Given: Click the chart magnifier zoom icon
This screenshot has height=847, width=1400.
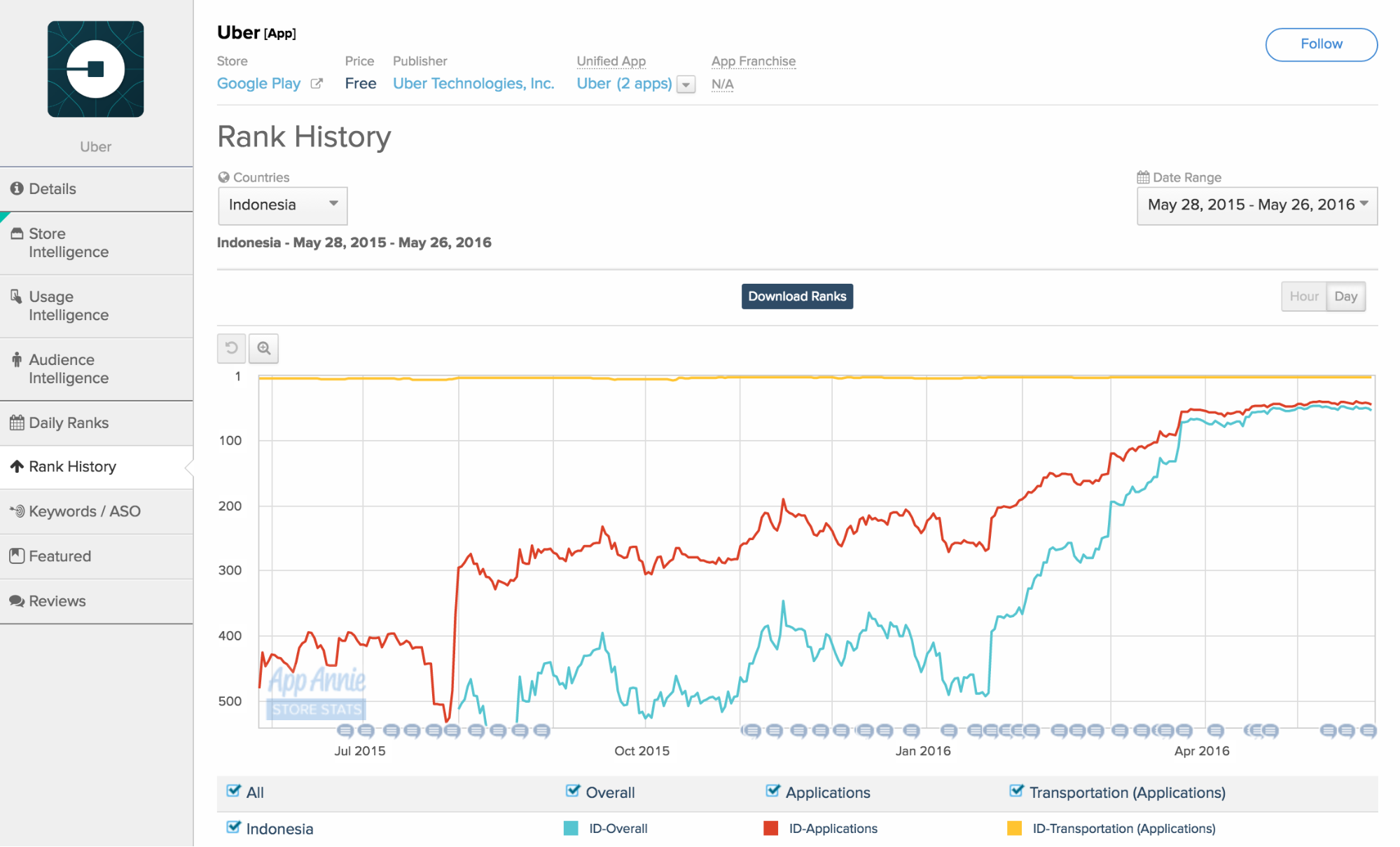Looking at the screenshot, I should tap(263, 348).
